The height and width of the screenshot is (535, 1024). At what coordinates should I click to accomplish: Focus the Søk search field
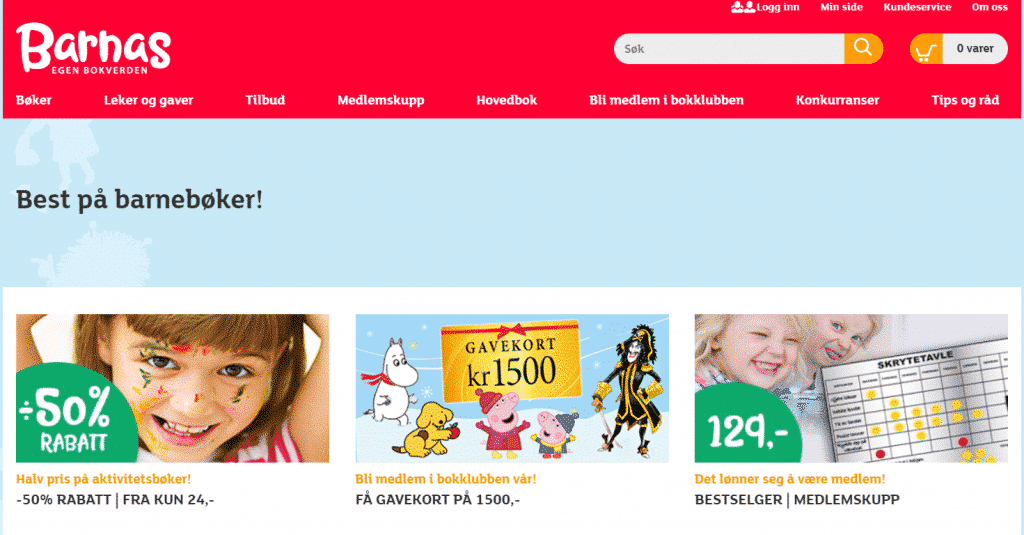[x=729, y=48]
